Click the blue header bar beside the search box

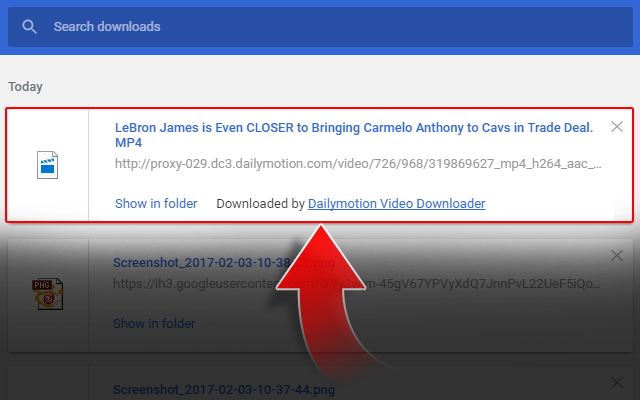pos(636,27)
